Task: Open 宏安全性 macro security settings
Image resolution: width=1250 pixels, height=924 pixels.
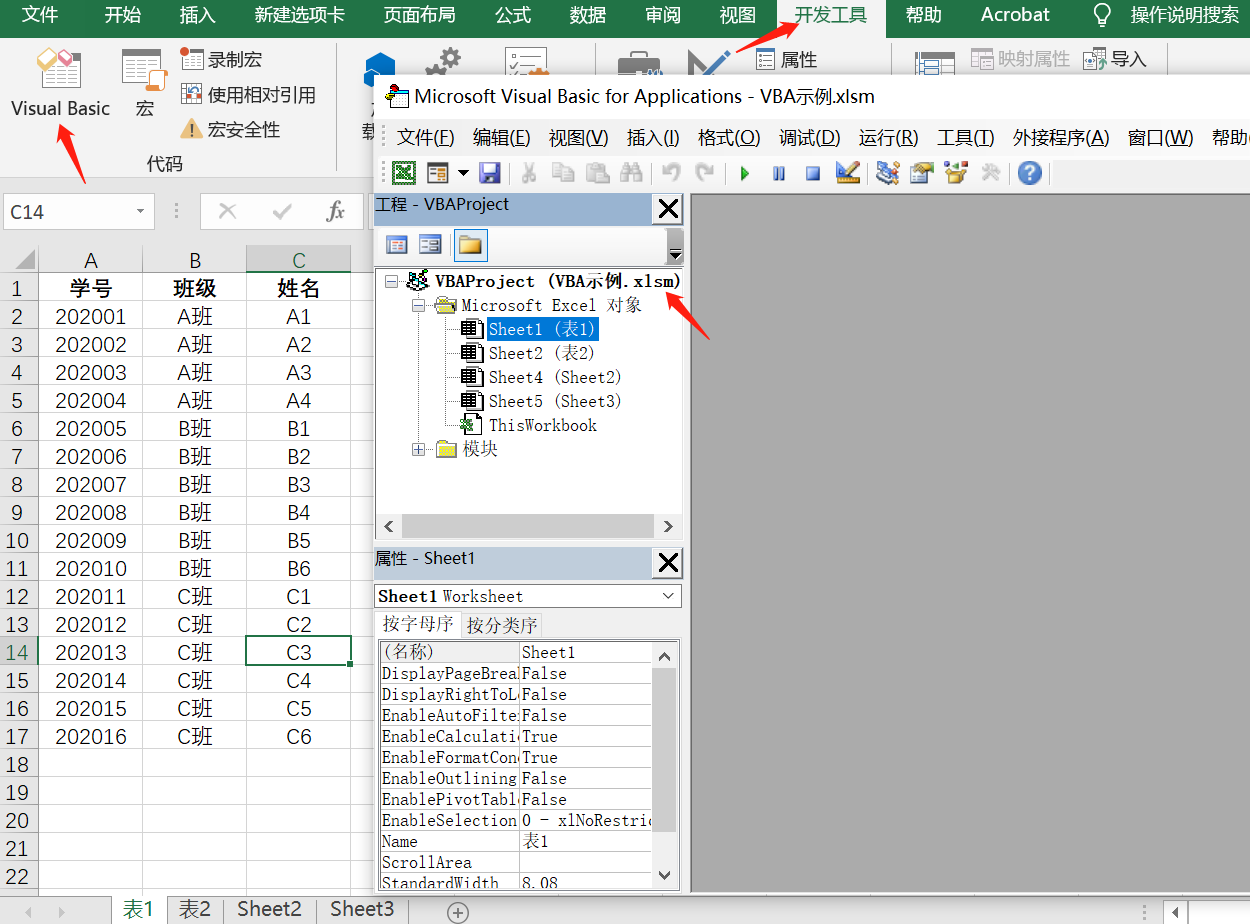Action: click(x=230, y=130)
